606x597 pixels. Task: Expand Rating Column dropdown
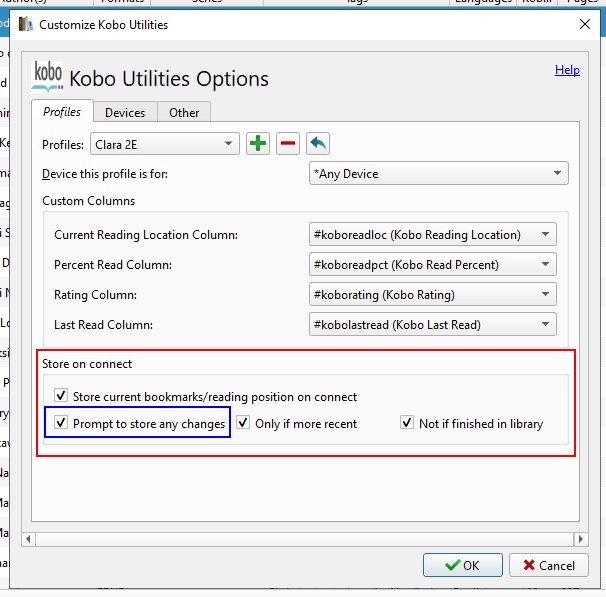tap(432, 294)
